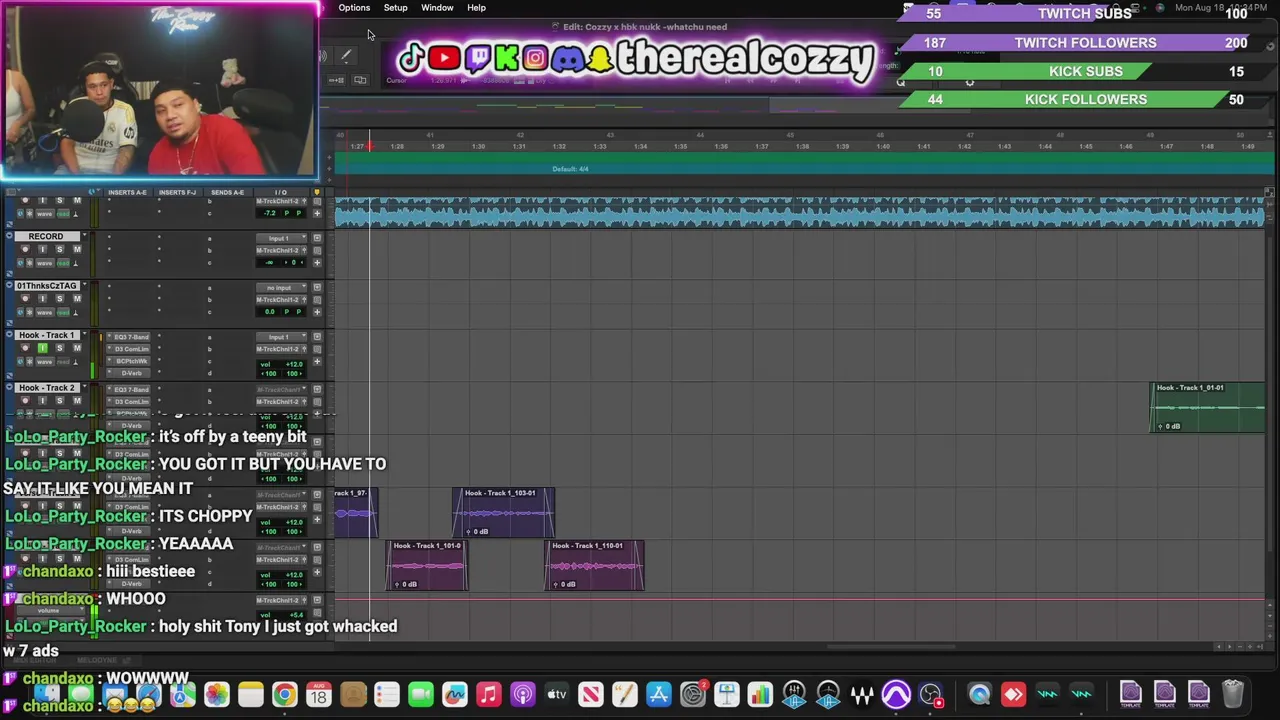Open Numbers in the Dock
Screen dimensions: 1280x720
pos(760,694)
